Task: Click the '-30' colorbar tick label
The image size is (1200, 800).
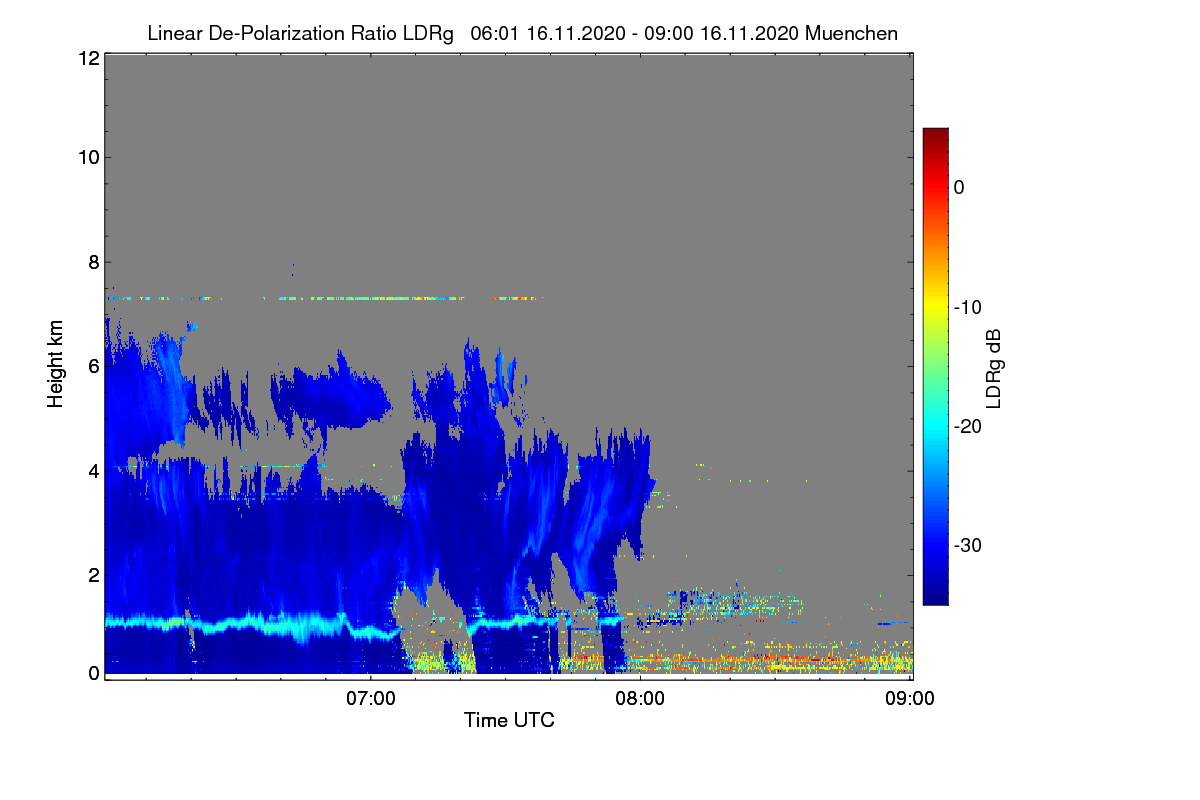Action: pyautogui.click(x=967, y=546)
